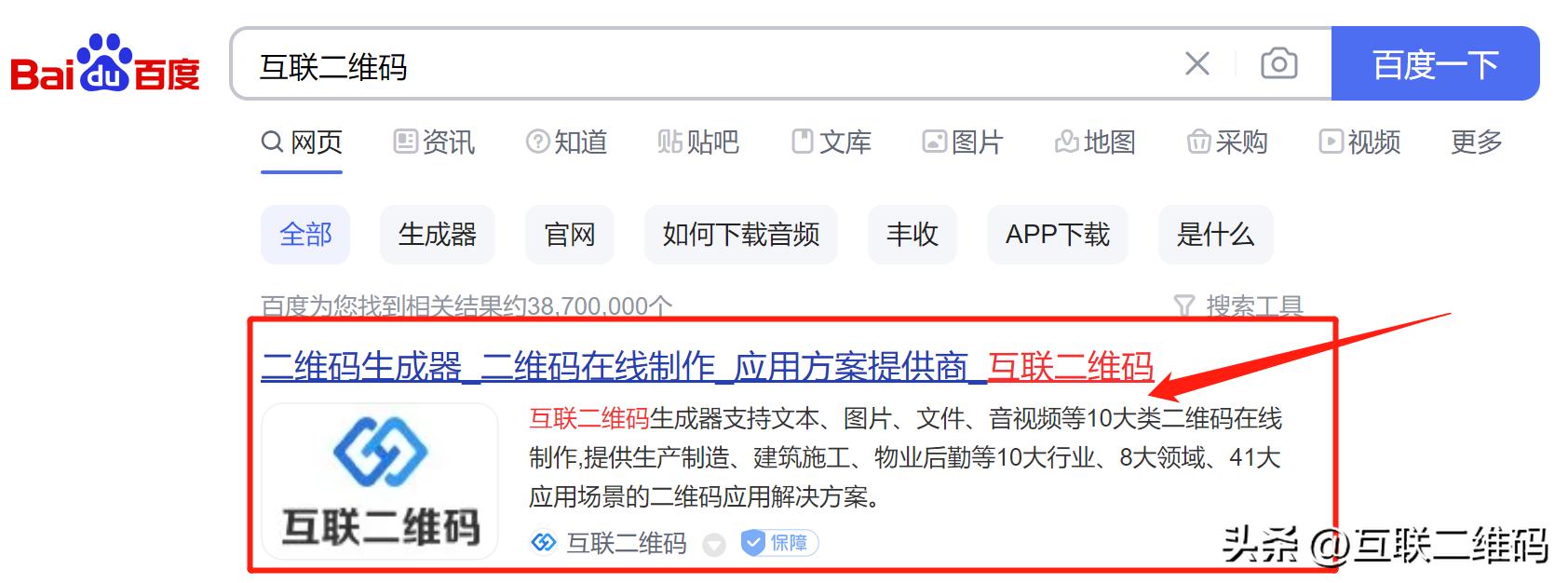Image resolution: width=1568 pixels, height=583 pixels.
Task: Click the result description starting 互联二维码生成器支持文本
Action: 905,457
